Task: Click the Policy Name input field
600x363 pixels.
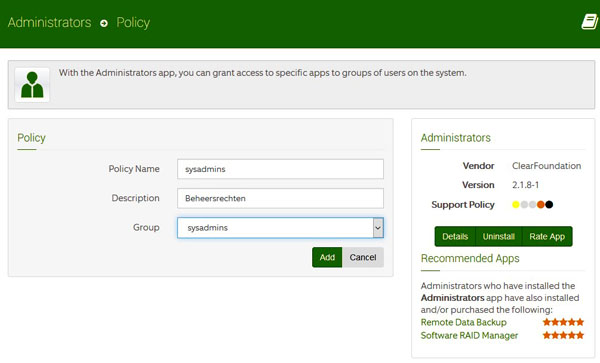Action: (x=280, y=169)
